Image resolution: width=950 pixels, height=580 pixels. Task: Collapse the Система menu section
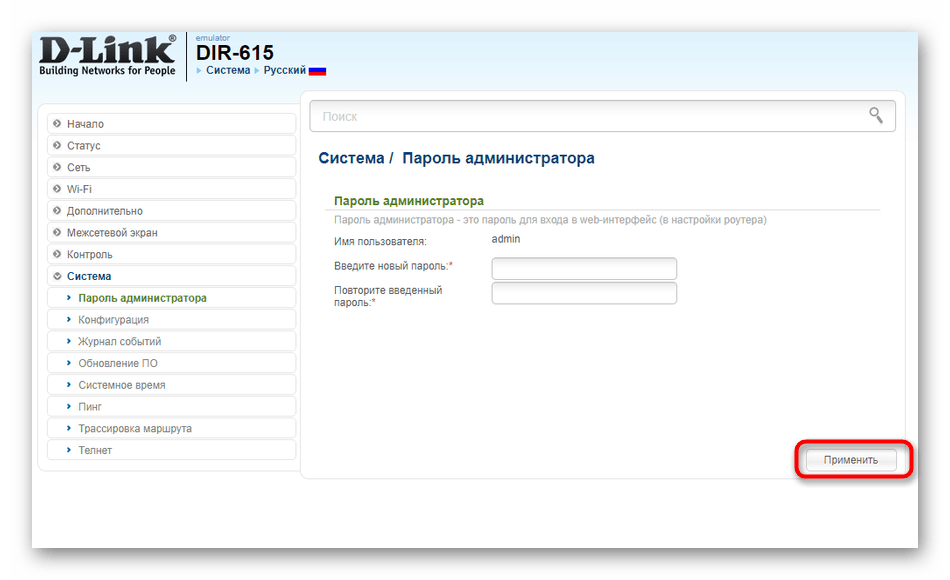171,276
